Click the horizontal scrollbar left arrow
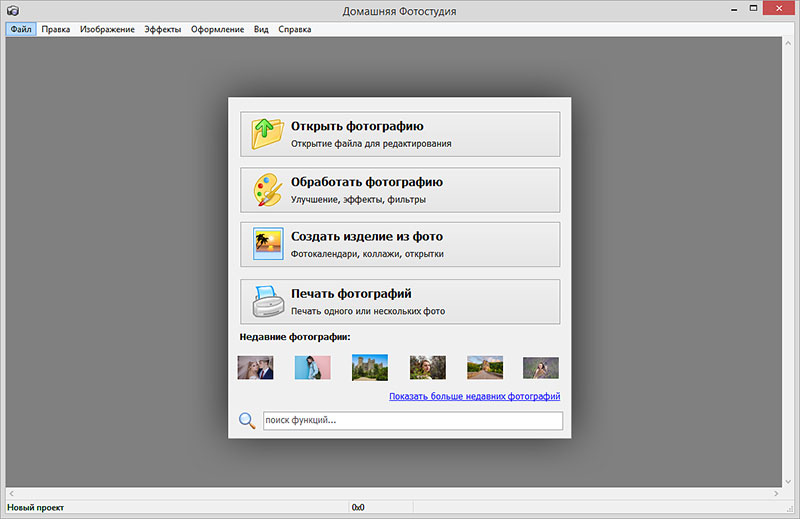The height and width of the screenshot is (519, 800). pyautogui.click(x=11, y=493)
